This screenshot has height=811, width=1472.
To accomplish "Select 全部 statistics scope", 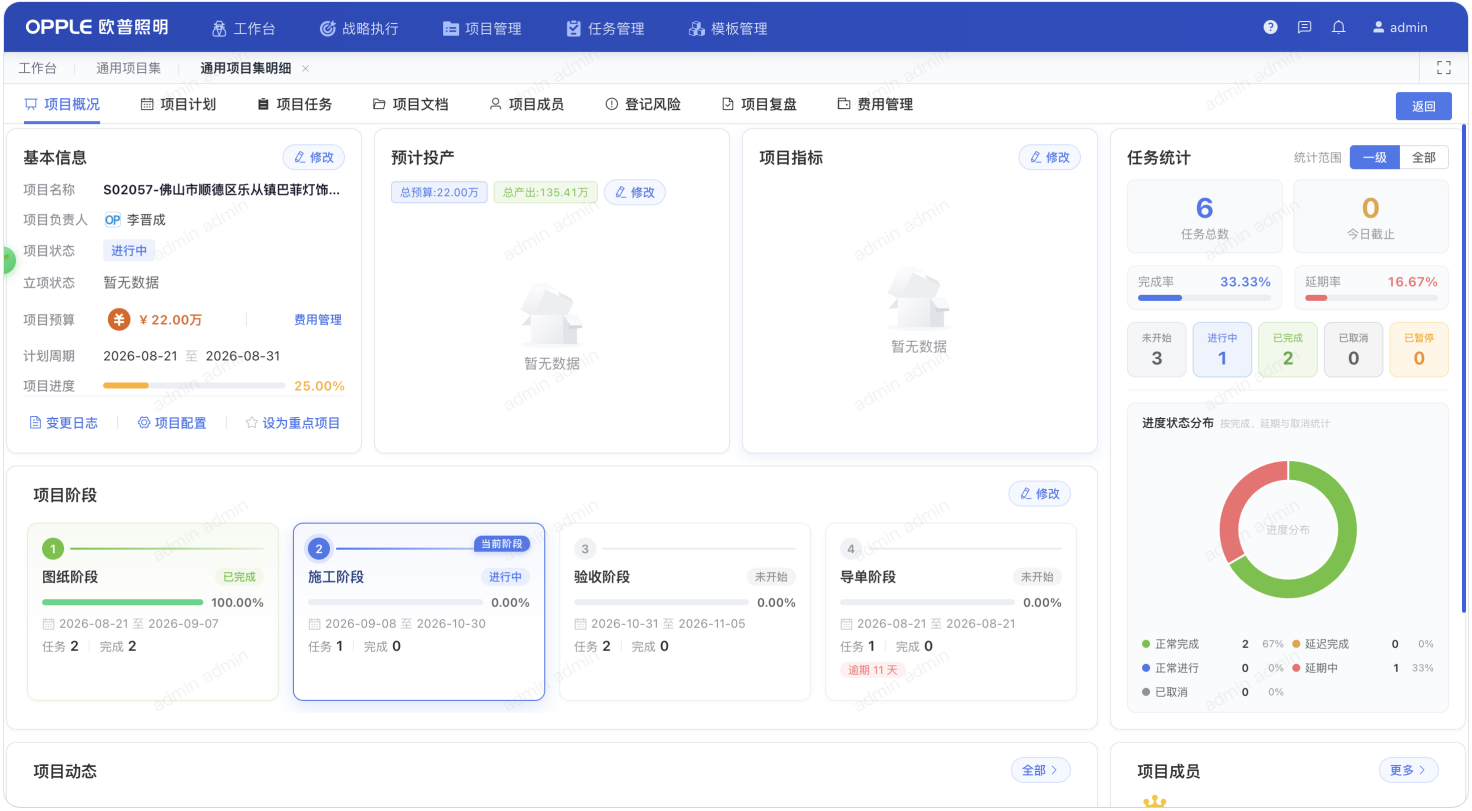I will pos(1424,157).
